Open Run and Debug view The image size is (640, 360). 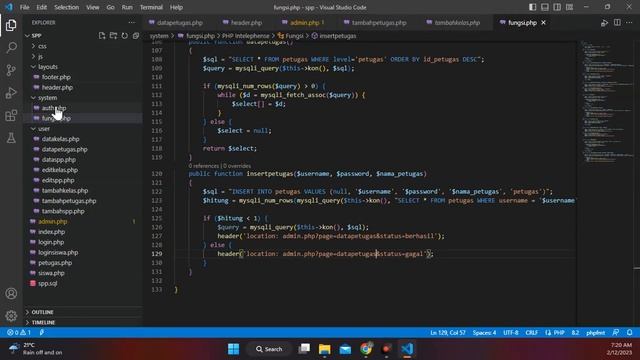point(11,93)
